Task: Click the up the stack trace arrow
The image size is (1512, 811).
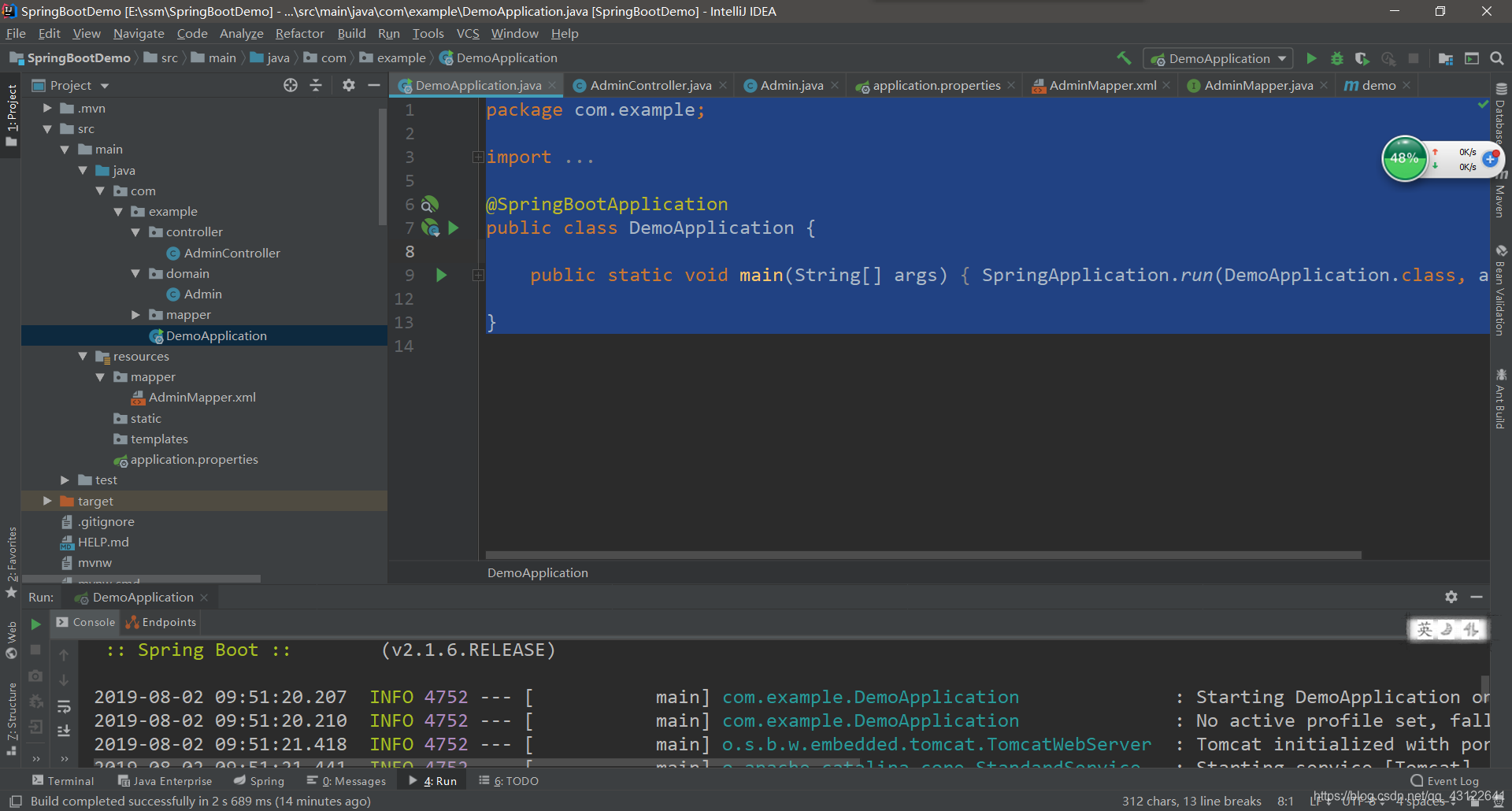Action: pyautogui.click(x=64, y=654)
